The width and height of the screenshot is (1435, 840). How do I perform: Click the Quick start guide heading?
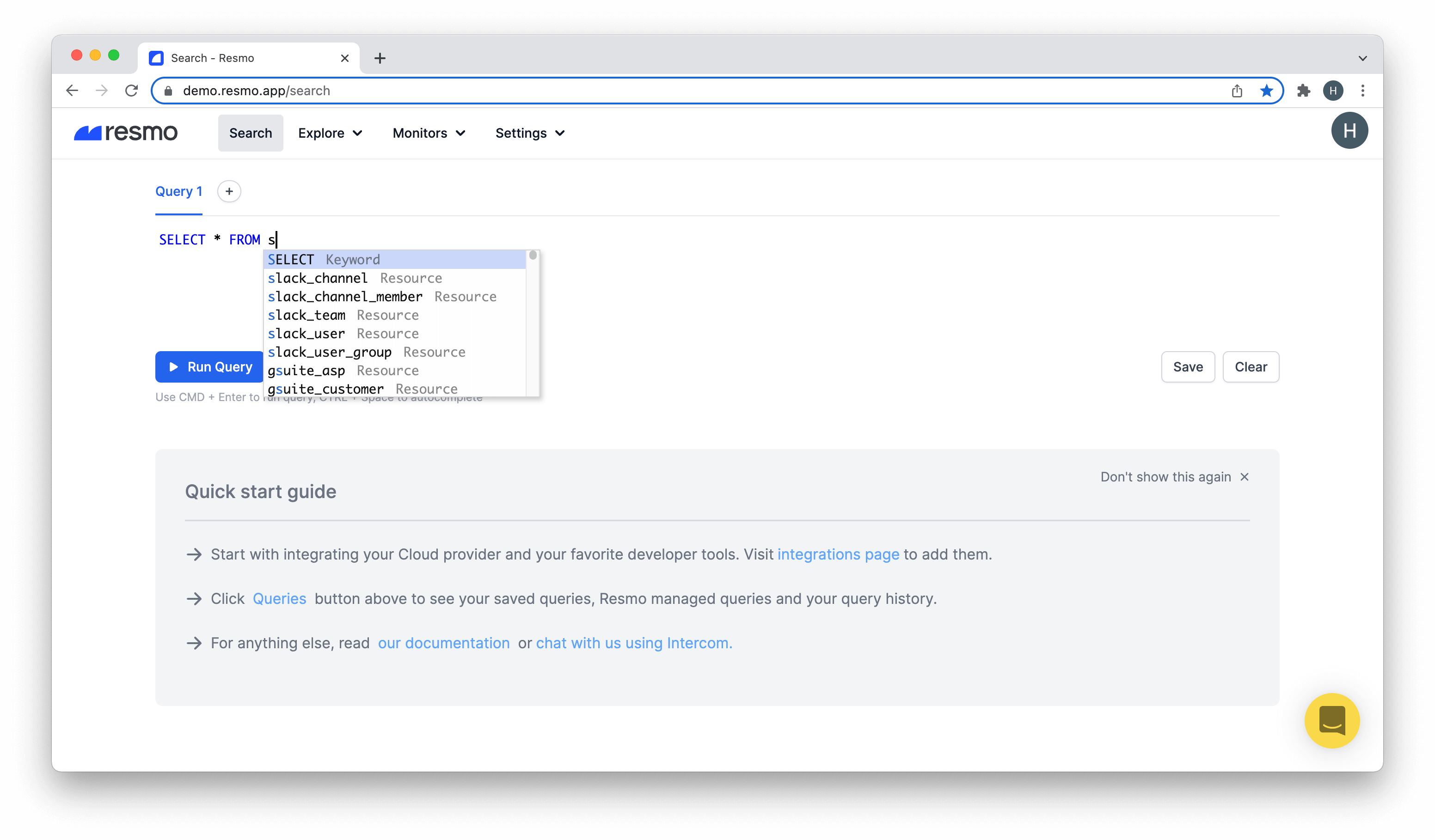[x=261, y=492]
